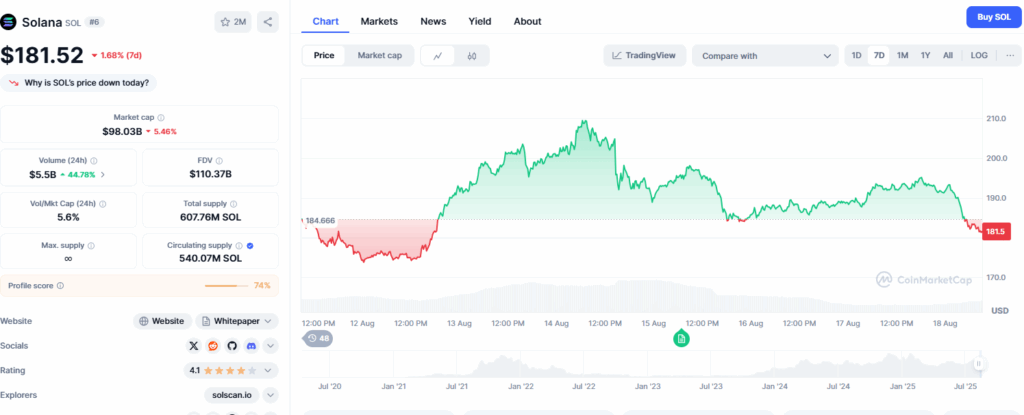Open Solana's X (Twitter) social link
Screen dimensions: 1024x415
[193, 346]
